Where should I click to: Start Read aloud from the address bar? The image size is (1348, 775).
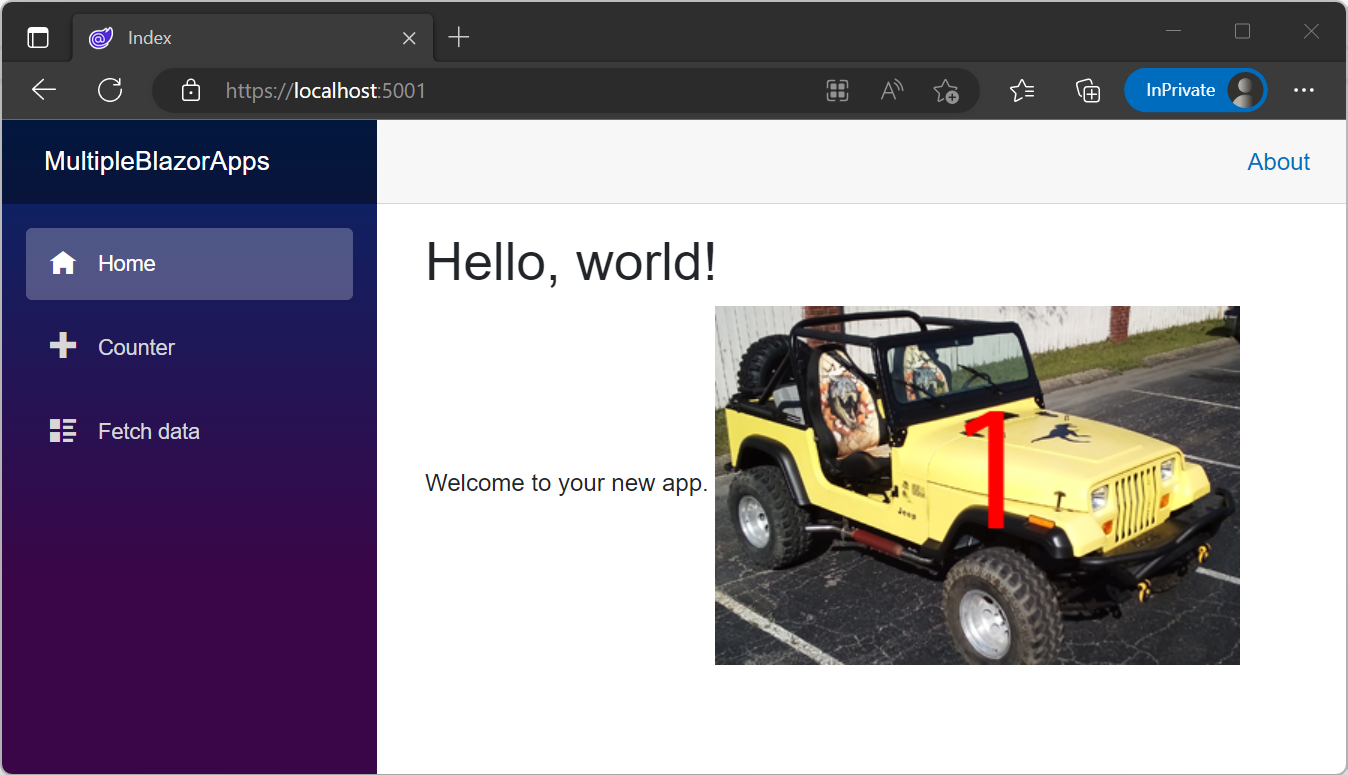click(891, 90)
